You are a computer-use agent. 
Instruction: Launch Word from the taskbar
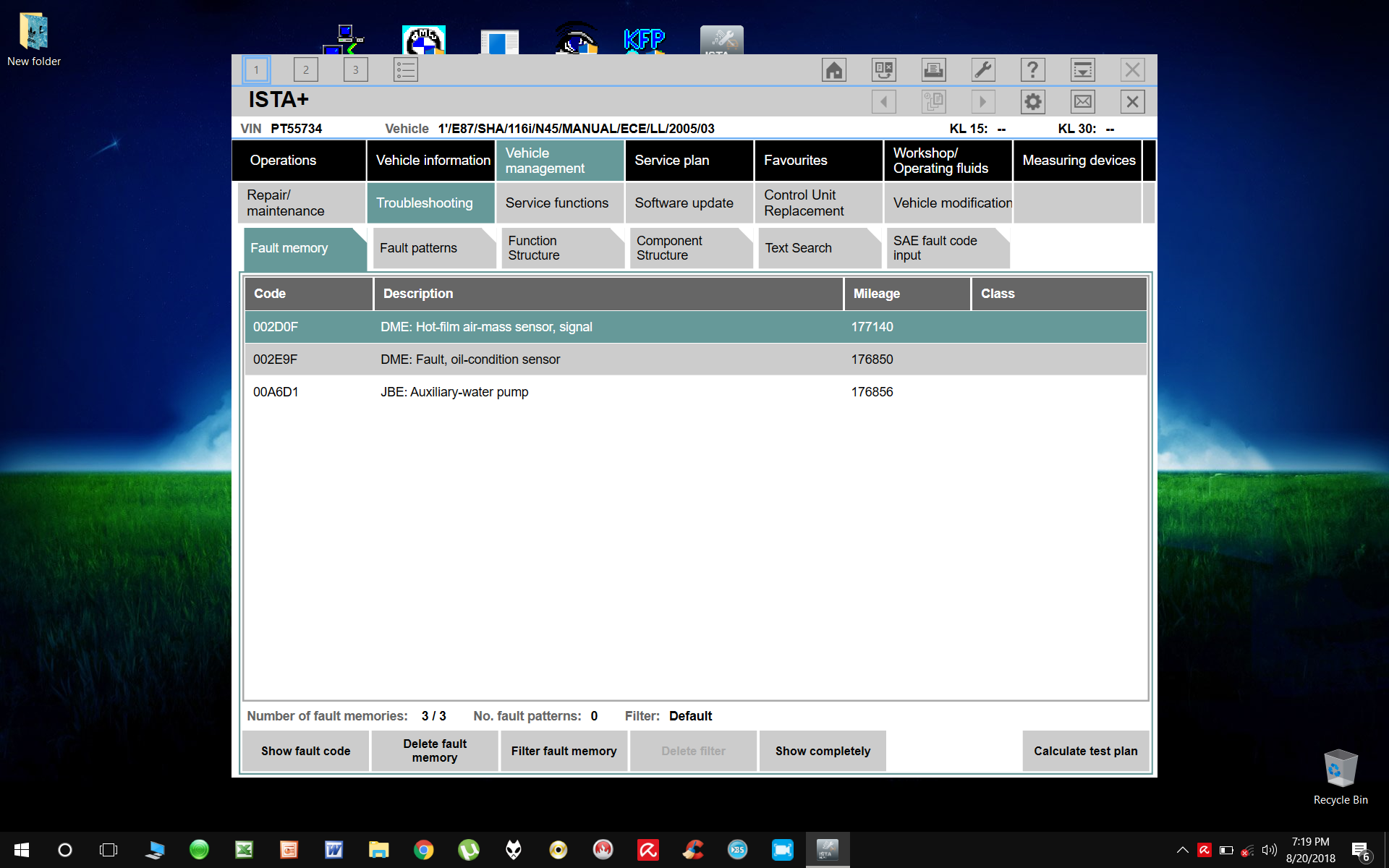(334, 850)
